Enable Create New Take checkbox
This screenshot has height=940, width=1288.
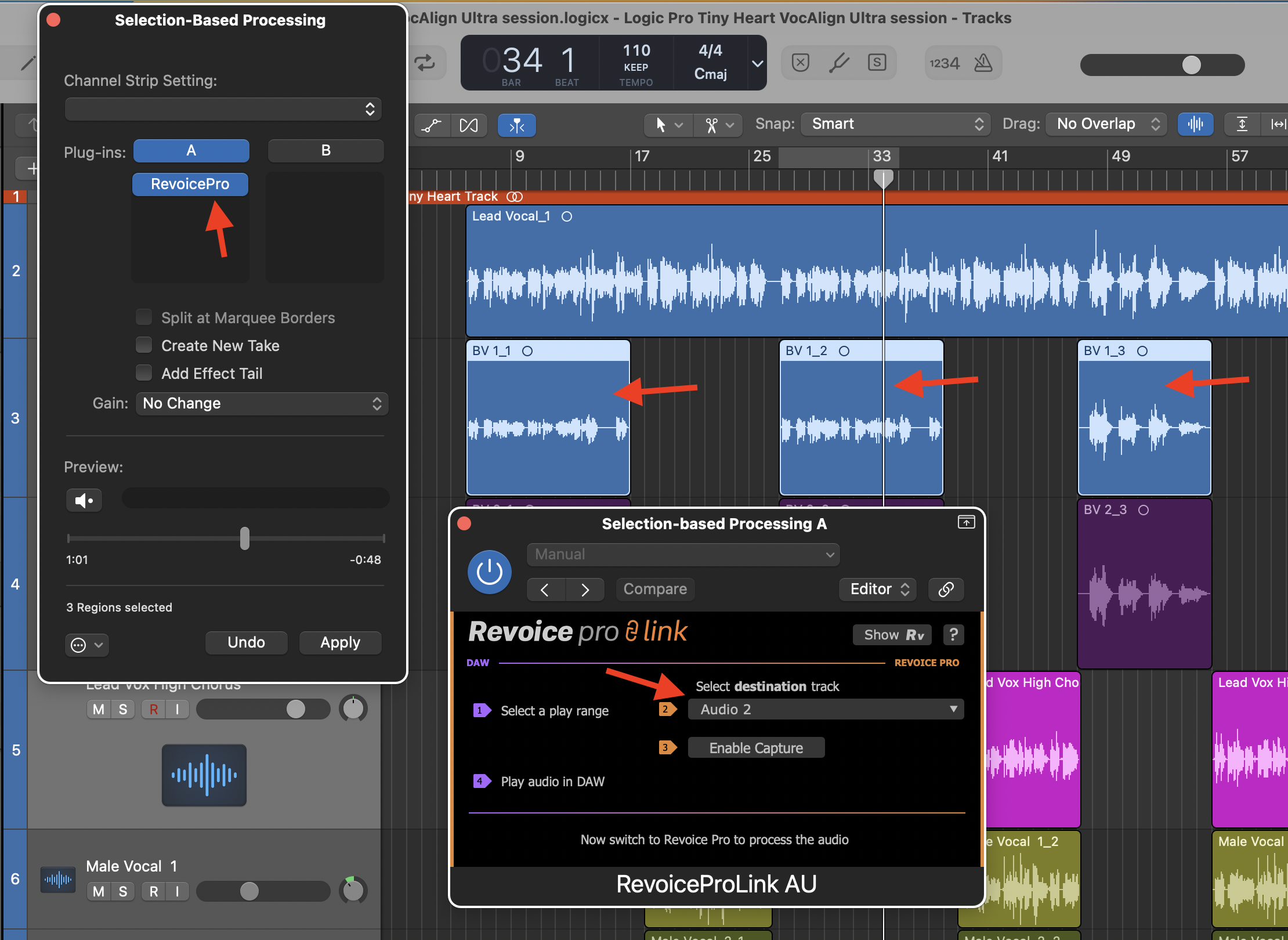pos(144,345)
